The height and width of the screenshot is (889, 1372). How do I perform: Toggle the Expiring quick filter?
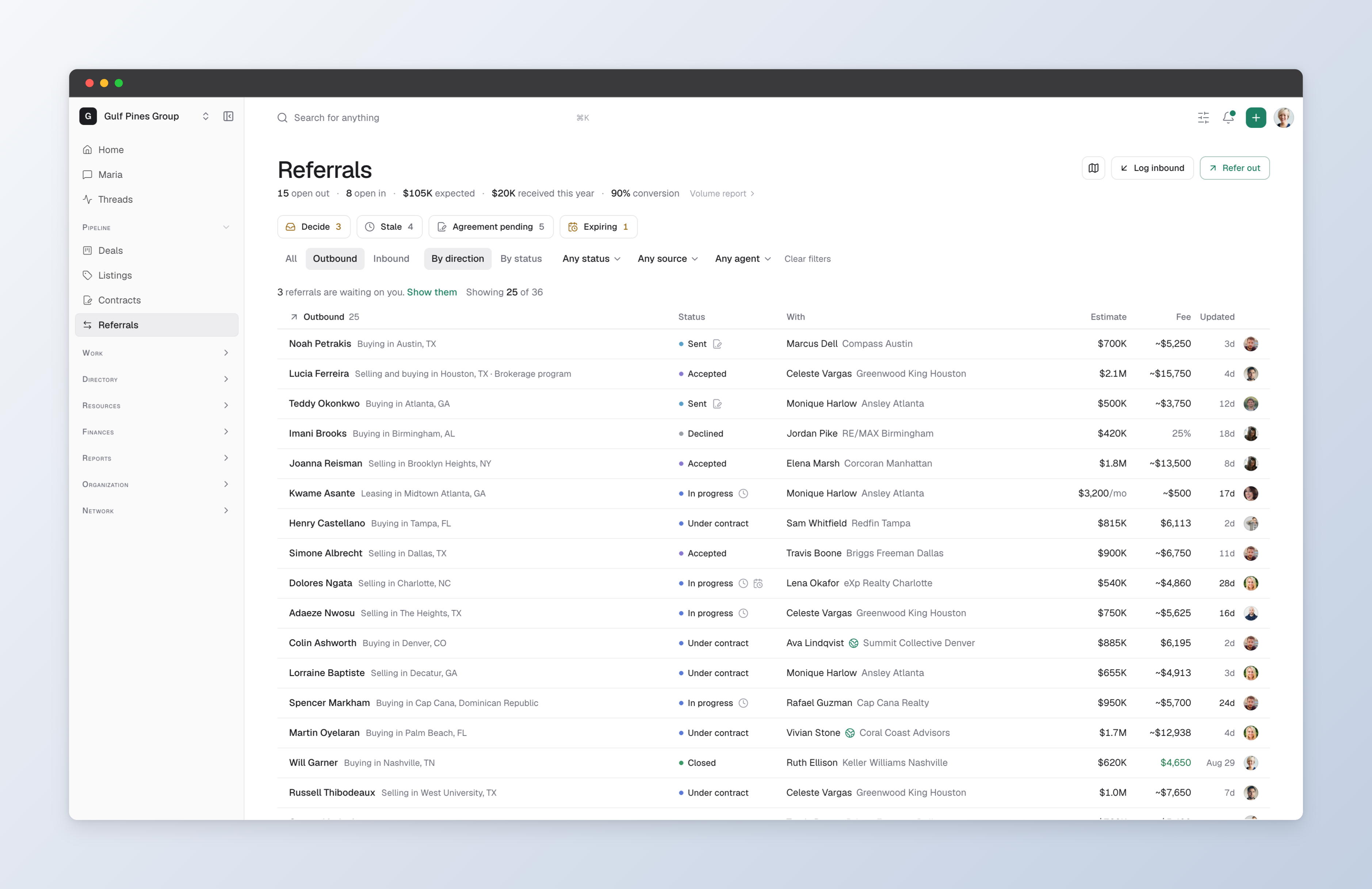599,226
